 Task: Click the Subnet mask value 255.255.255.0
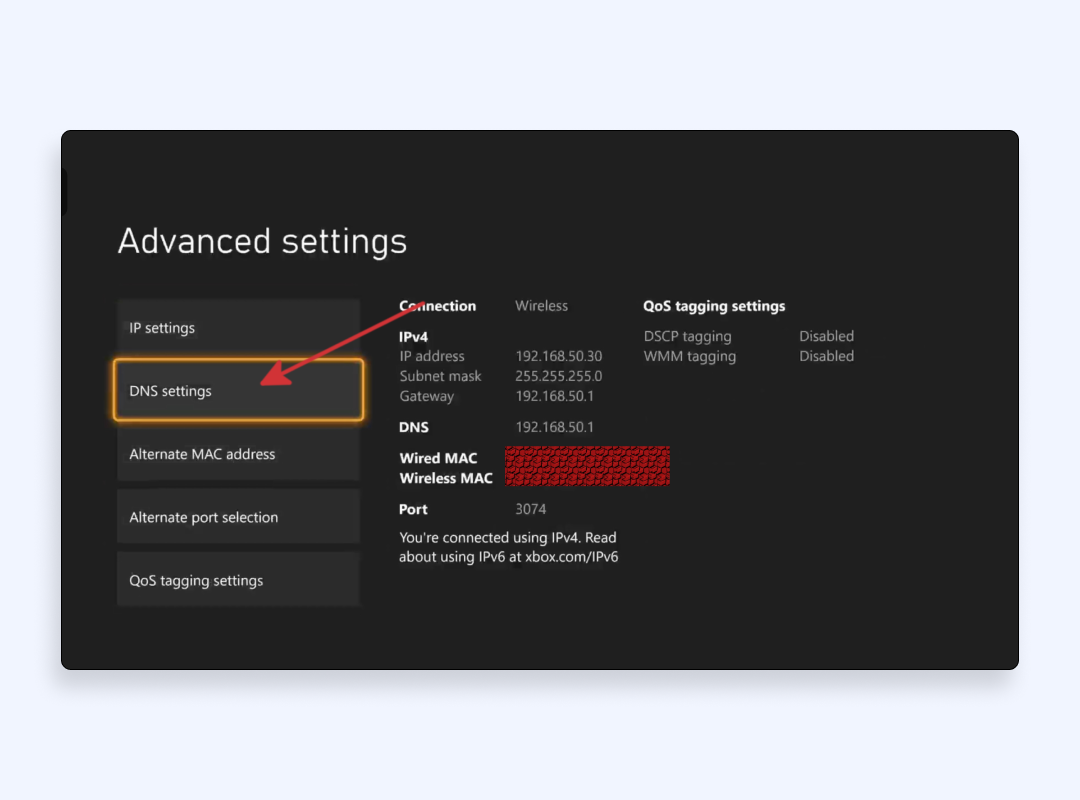(x=558, y=376)
